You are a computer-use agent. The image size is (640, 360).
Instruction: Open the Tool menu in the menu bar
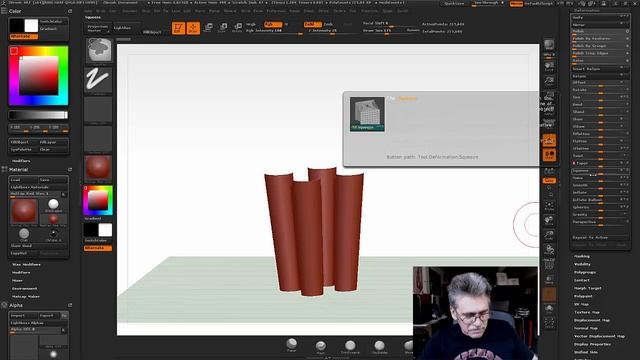[x=353, y=11]
